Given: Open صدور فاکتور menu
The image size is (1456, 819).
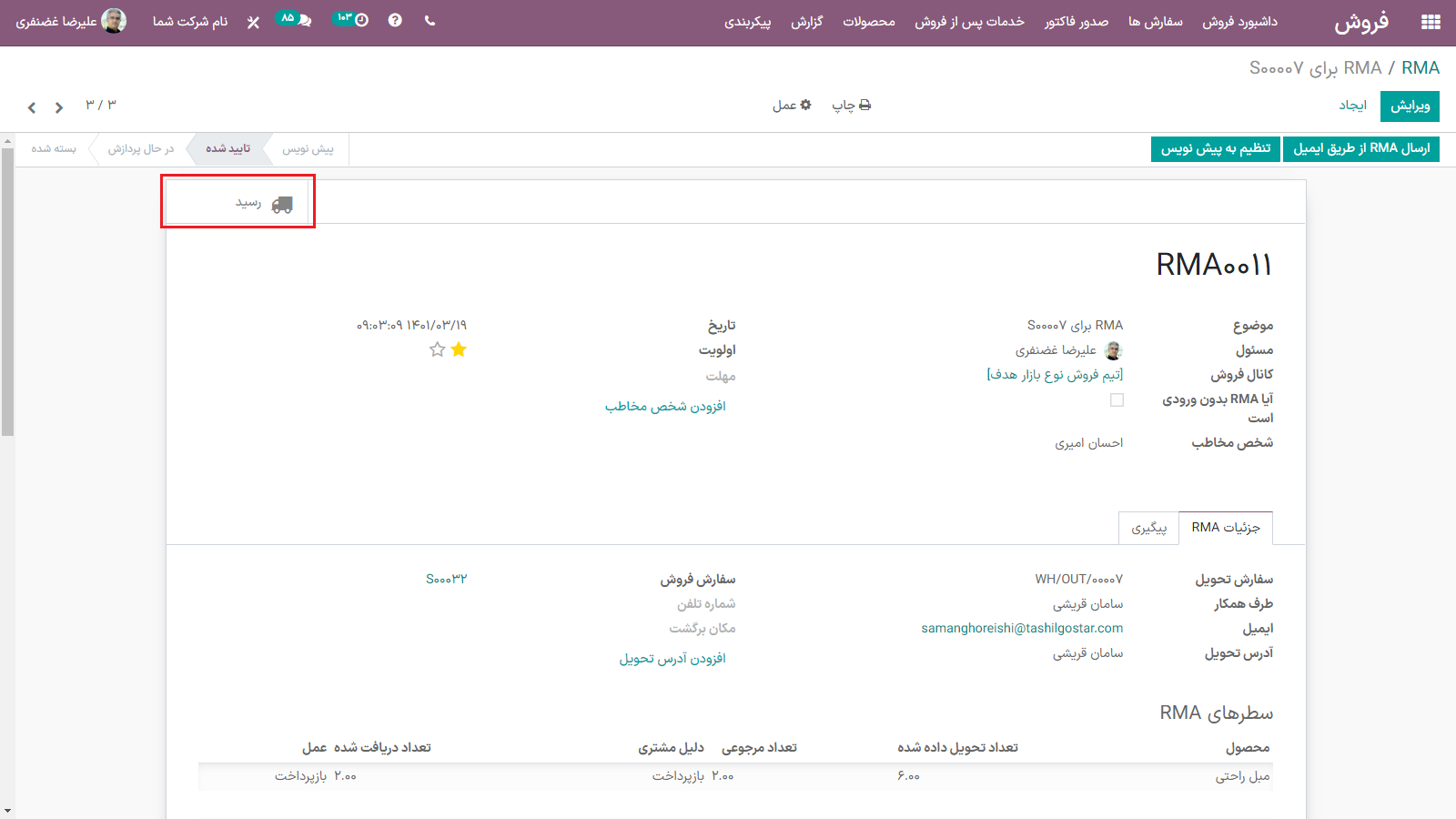Looking at the screenshot, I should [x=1077, y=22].
